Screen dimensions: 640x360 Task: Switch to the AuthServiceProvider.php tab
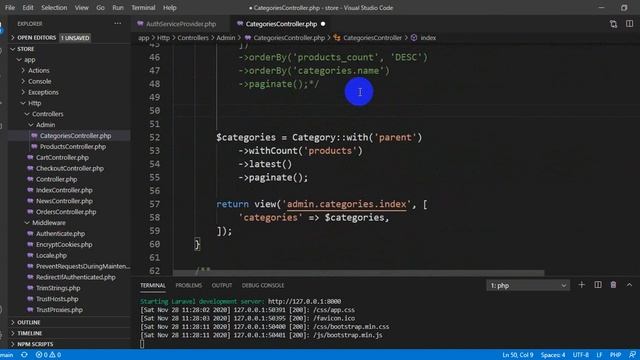(181, 24)
